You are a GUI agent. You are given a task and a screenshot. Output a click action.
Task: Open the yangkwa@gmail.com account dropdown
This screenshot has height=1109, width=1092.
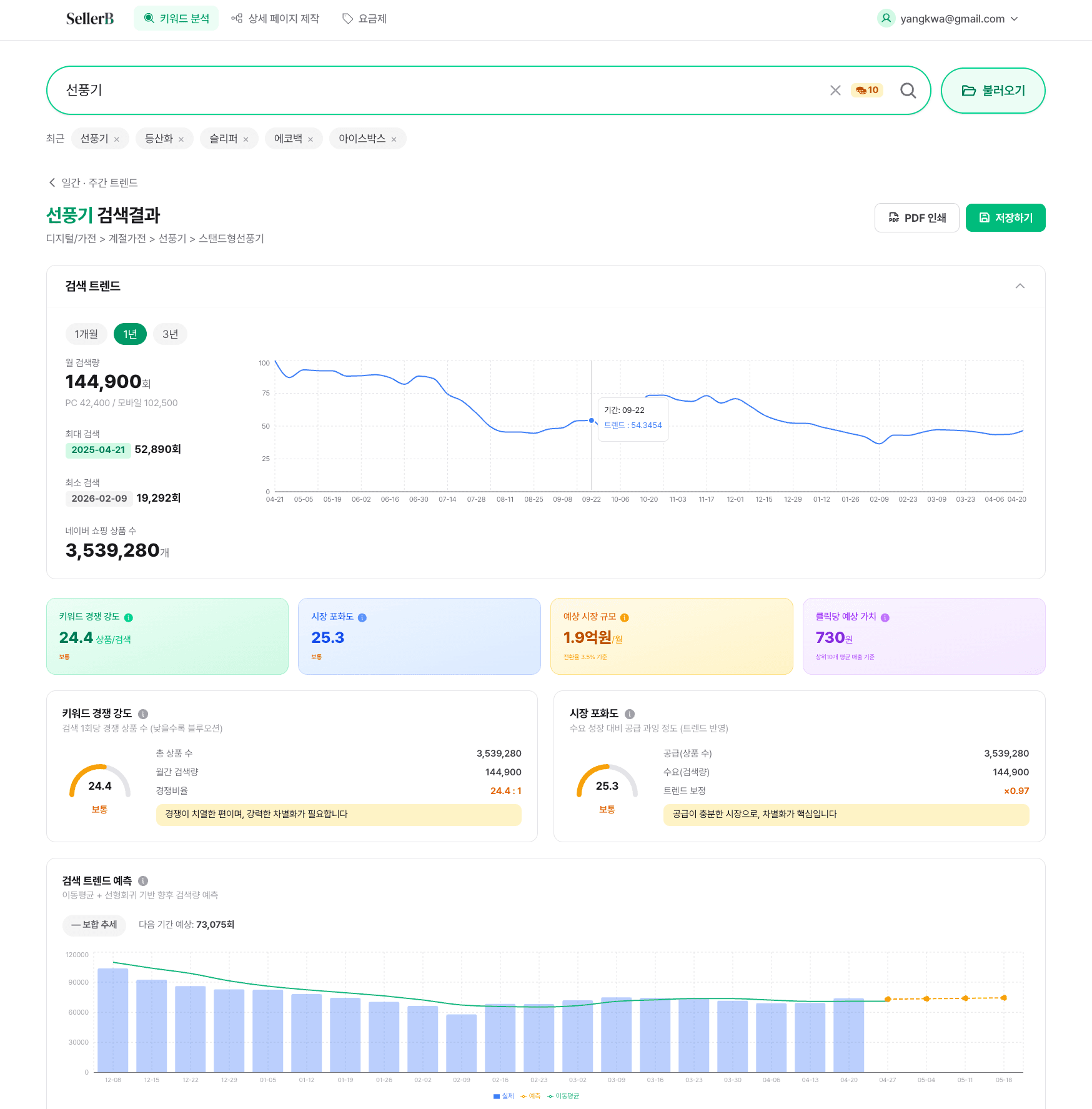coord(948,19)
